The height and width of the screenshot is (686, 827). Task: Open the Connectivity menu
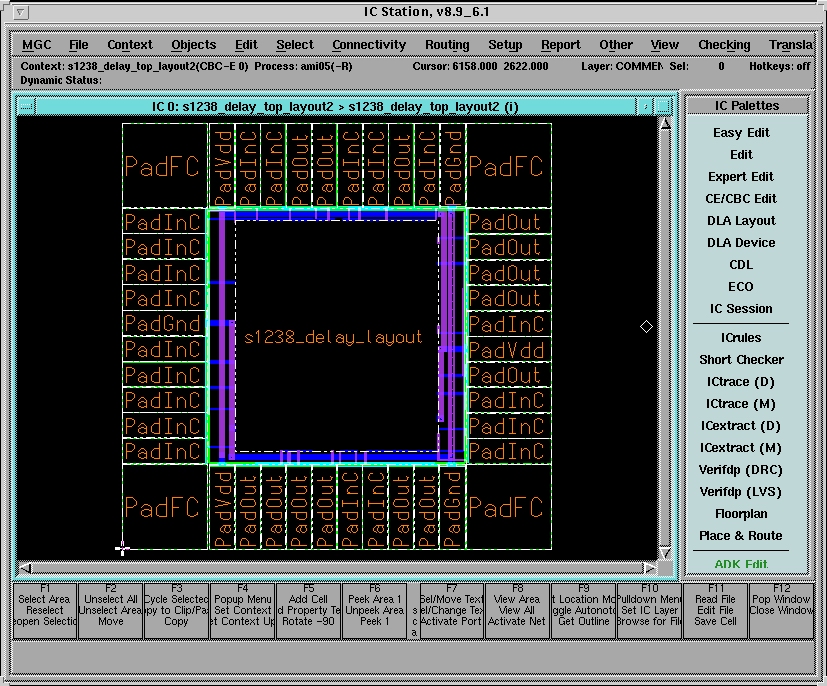(369, 45)
